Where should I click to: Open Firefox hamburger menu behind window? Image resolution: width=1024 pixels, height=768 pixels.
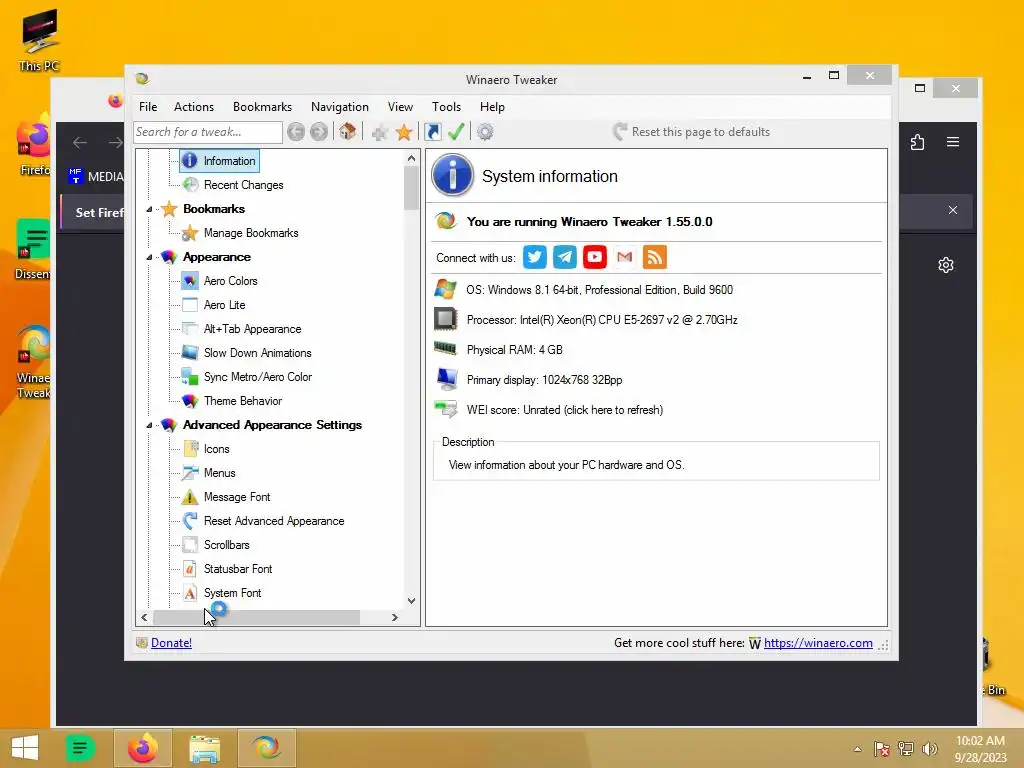[x=953, y=142]
